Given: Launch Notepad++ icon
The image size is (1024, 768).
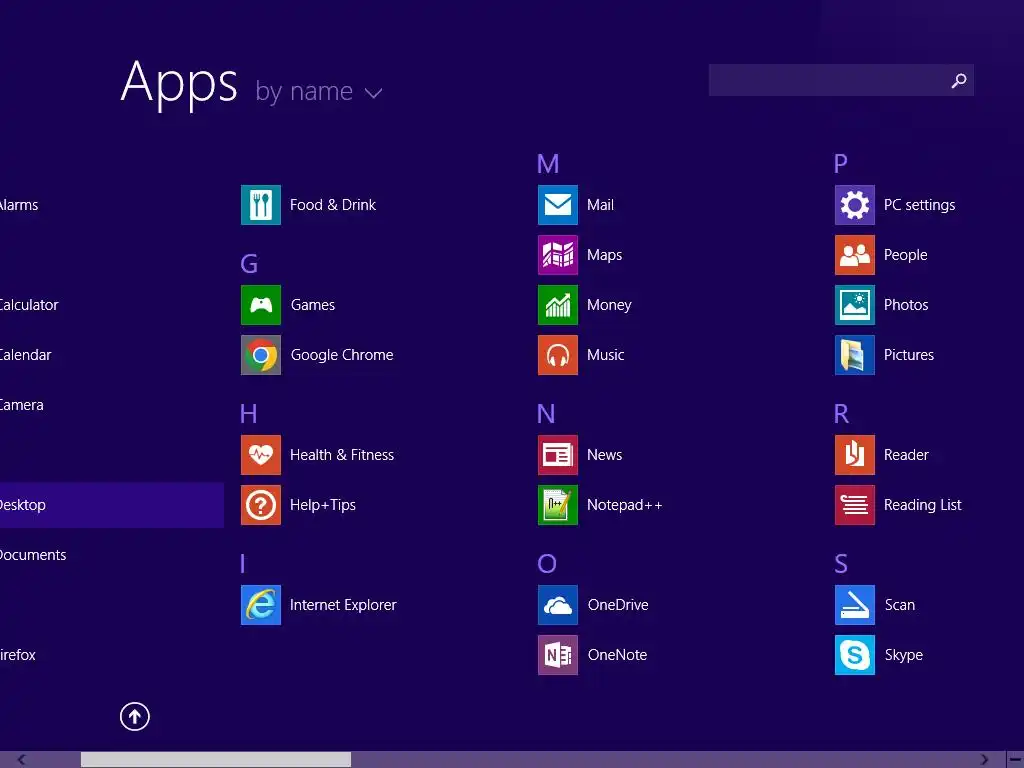Looking at the screenshot, I should pyautogui.click(x=558, y=505).
